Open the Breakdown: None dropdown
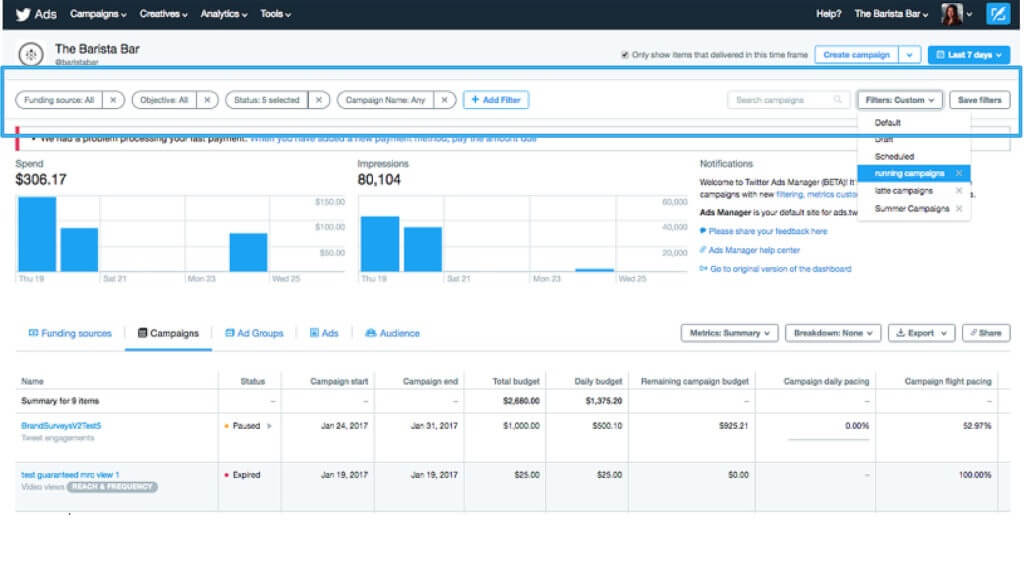This screenshot has width=1024, height=576. click(x=833, y=333)
